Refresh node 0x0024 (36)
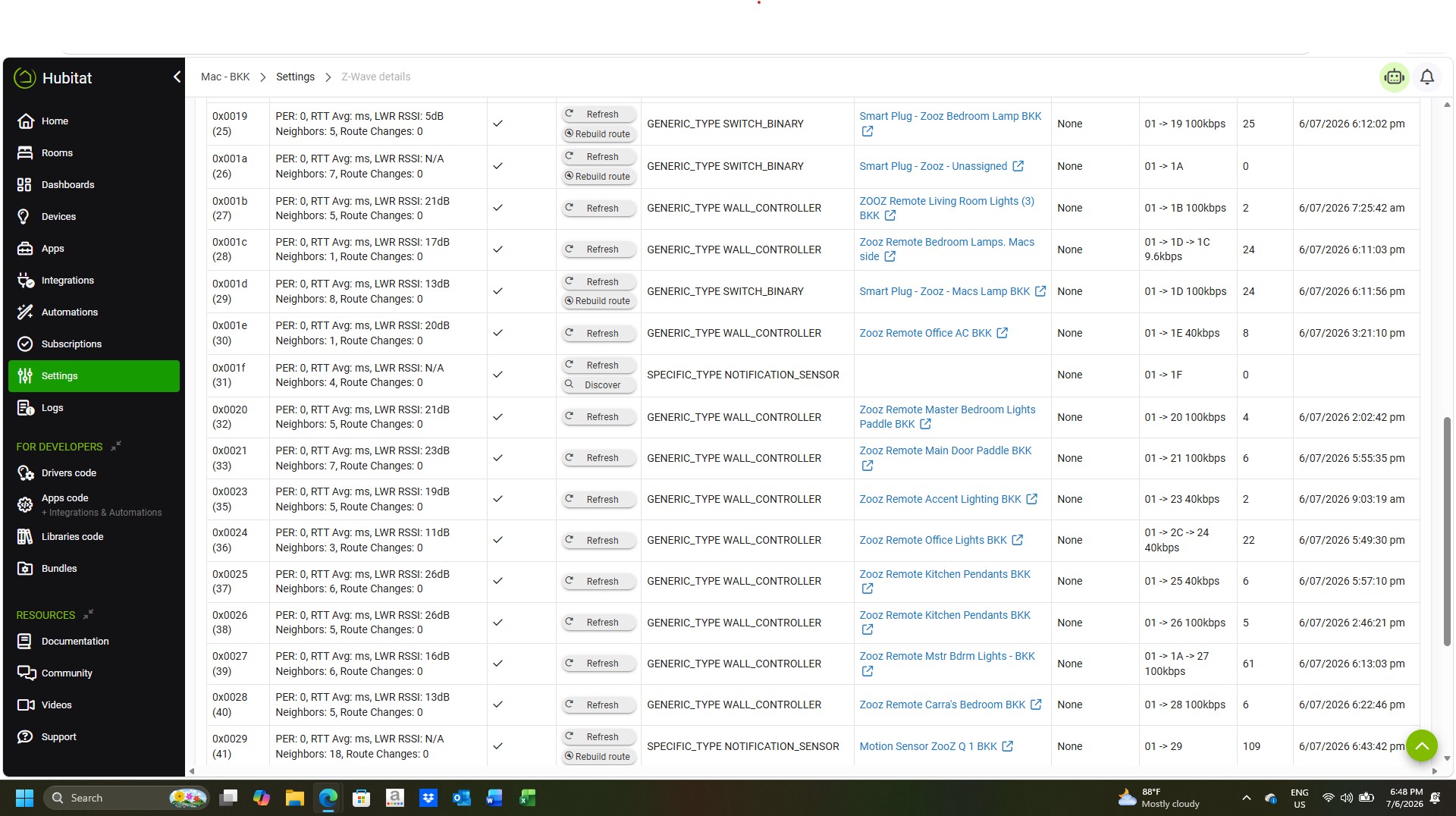Screen dimensions: 1456x816 pos(598,541)
